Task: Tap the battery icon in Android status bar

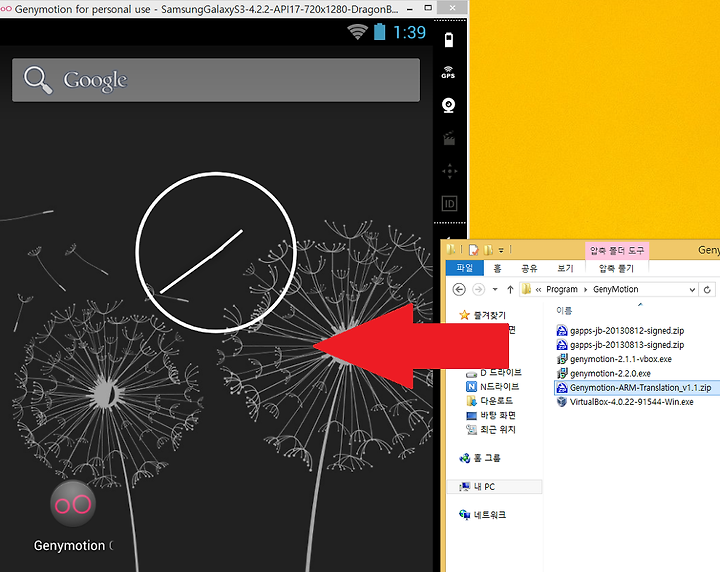Action: click(379, 32)
